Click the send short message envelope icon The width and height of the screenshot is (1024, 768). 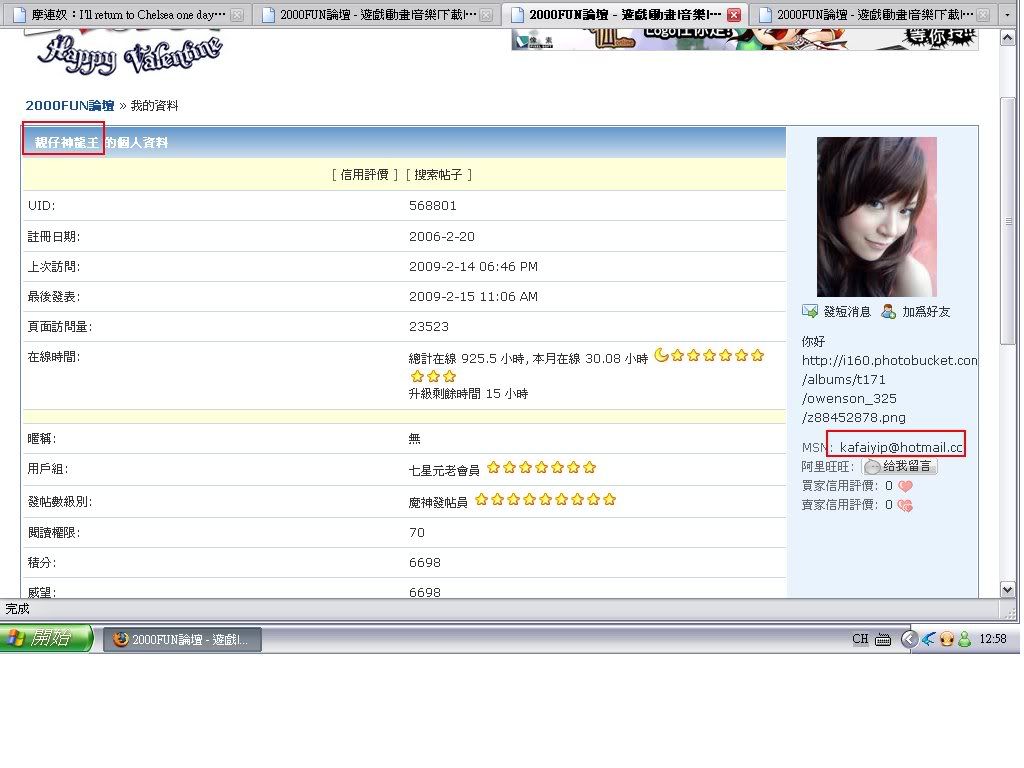[810, 312]
